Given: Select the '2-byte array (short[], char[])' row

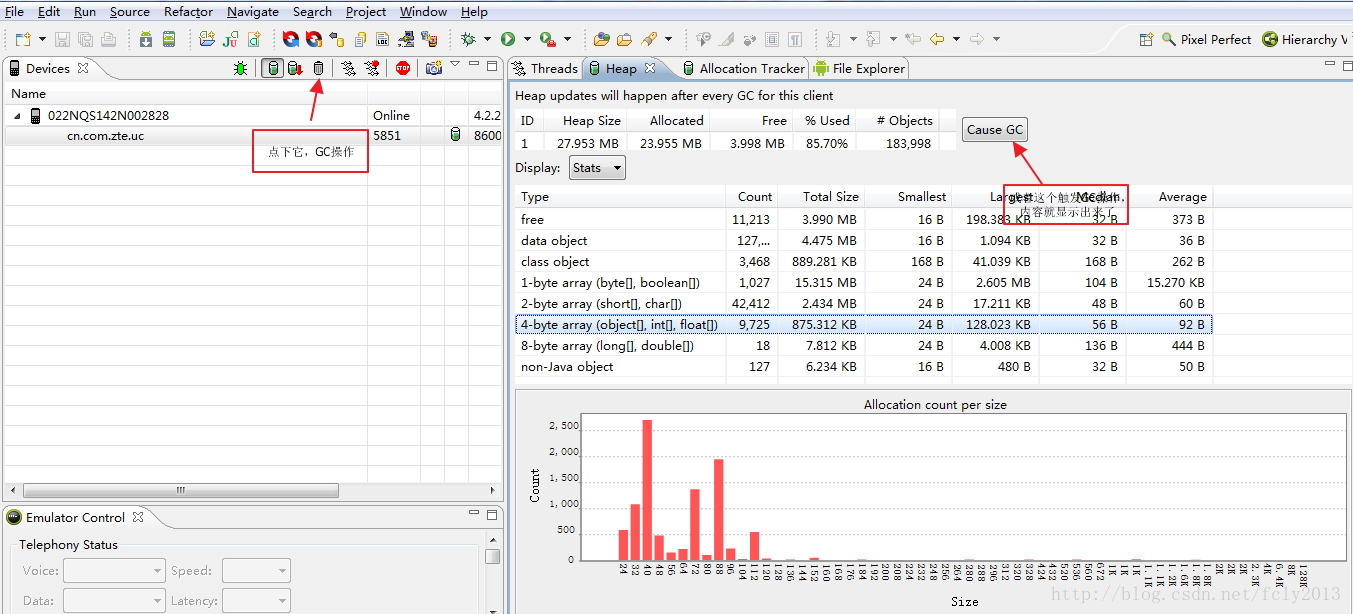Looking at the screenshot, I should pyautogui.click(x=864, y=304).
